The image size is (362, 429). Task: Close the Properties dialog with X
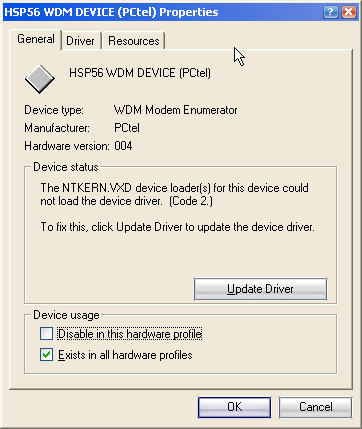point(349,12)
